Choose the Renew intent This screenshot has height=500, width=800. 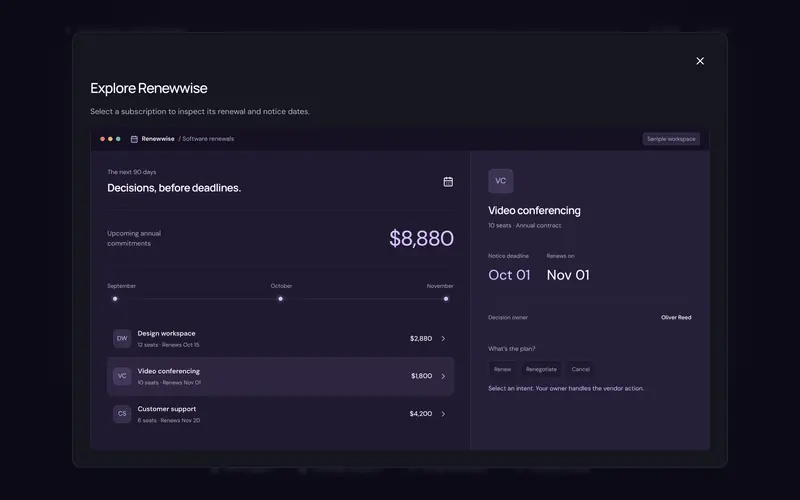pos(502,369)
